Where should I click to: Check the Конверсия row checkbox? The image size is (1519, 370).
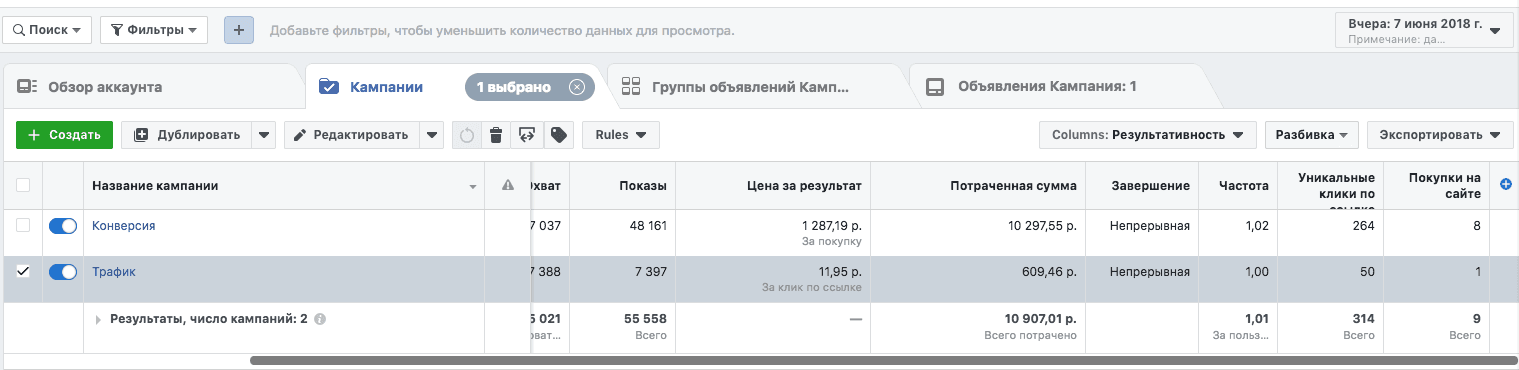point(23,226)
